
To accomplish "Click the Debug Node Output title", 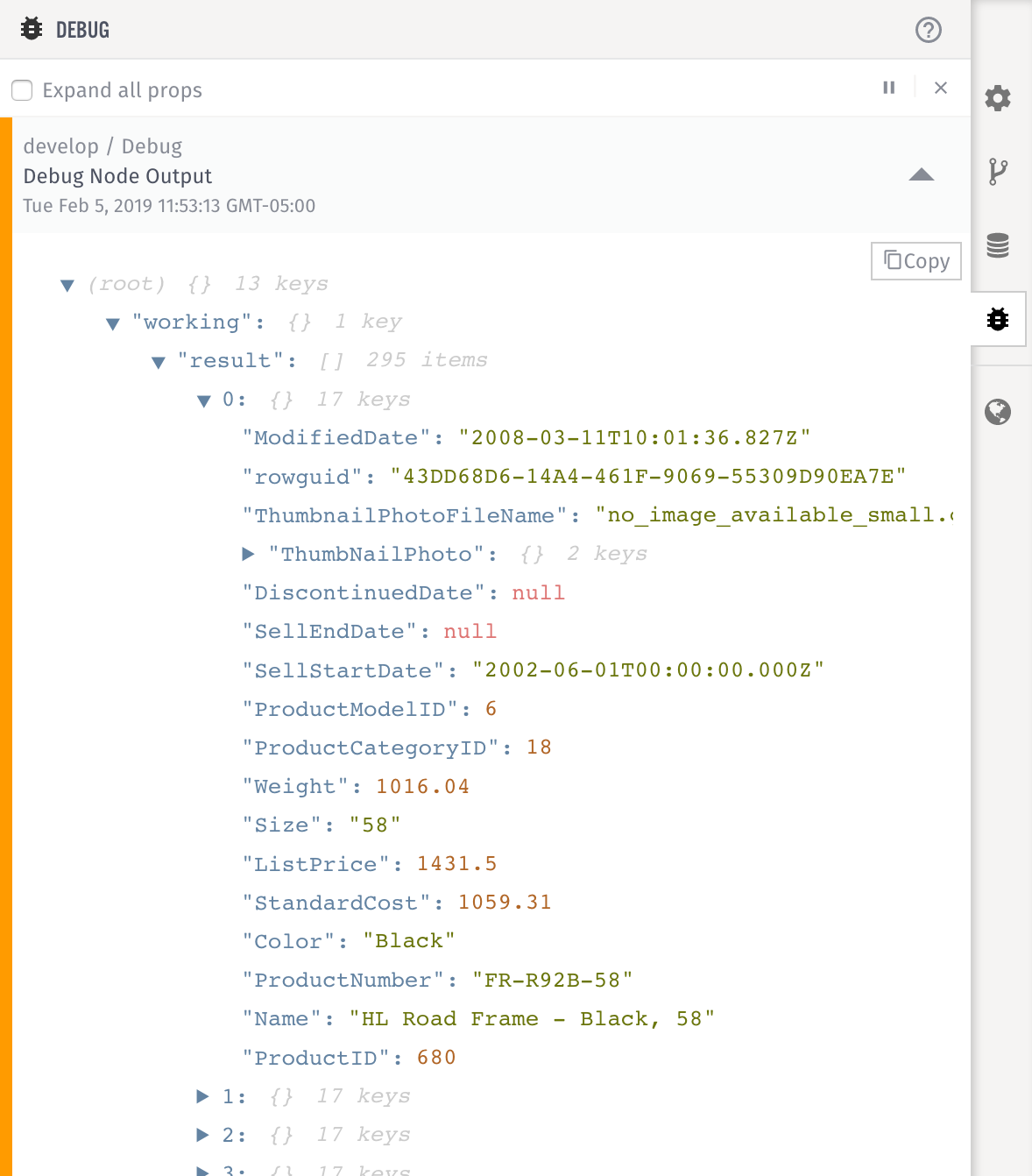I will click(117, 176).
